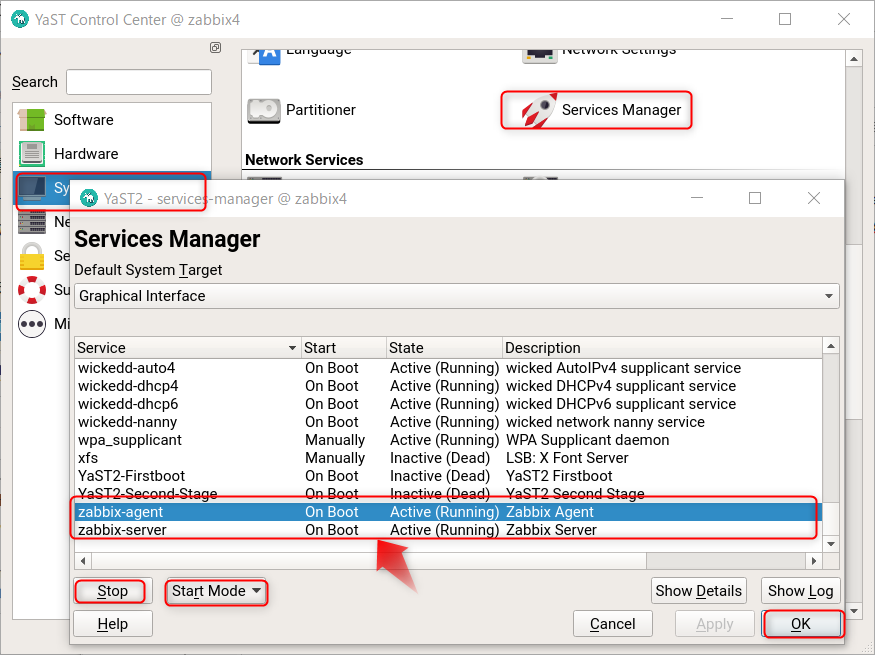Click left arrow of horizontal scrollbar

[83, 561]
